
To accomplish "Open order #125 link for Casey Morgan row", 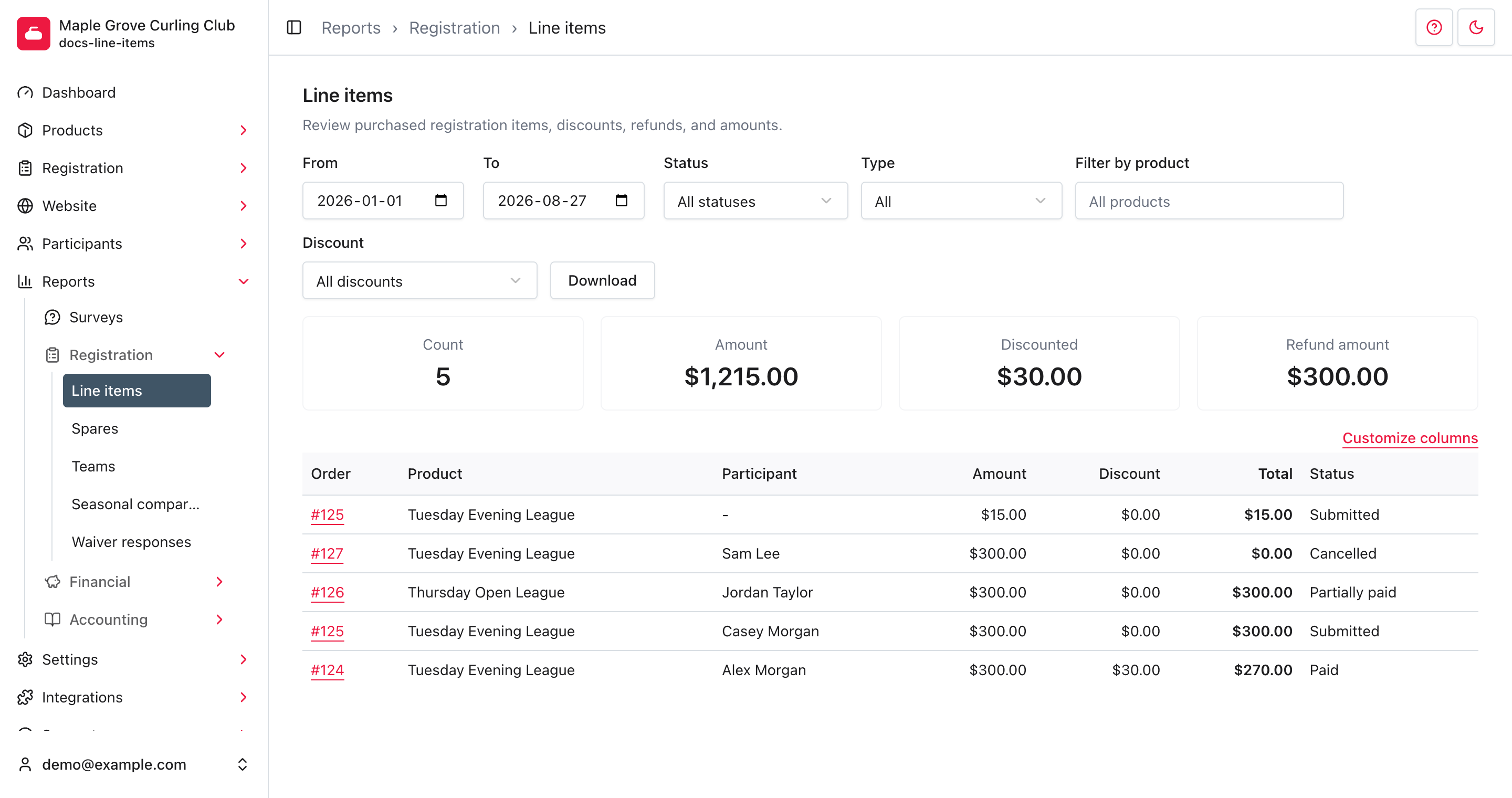I will point(327,632).
